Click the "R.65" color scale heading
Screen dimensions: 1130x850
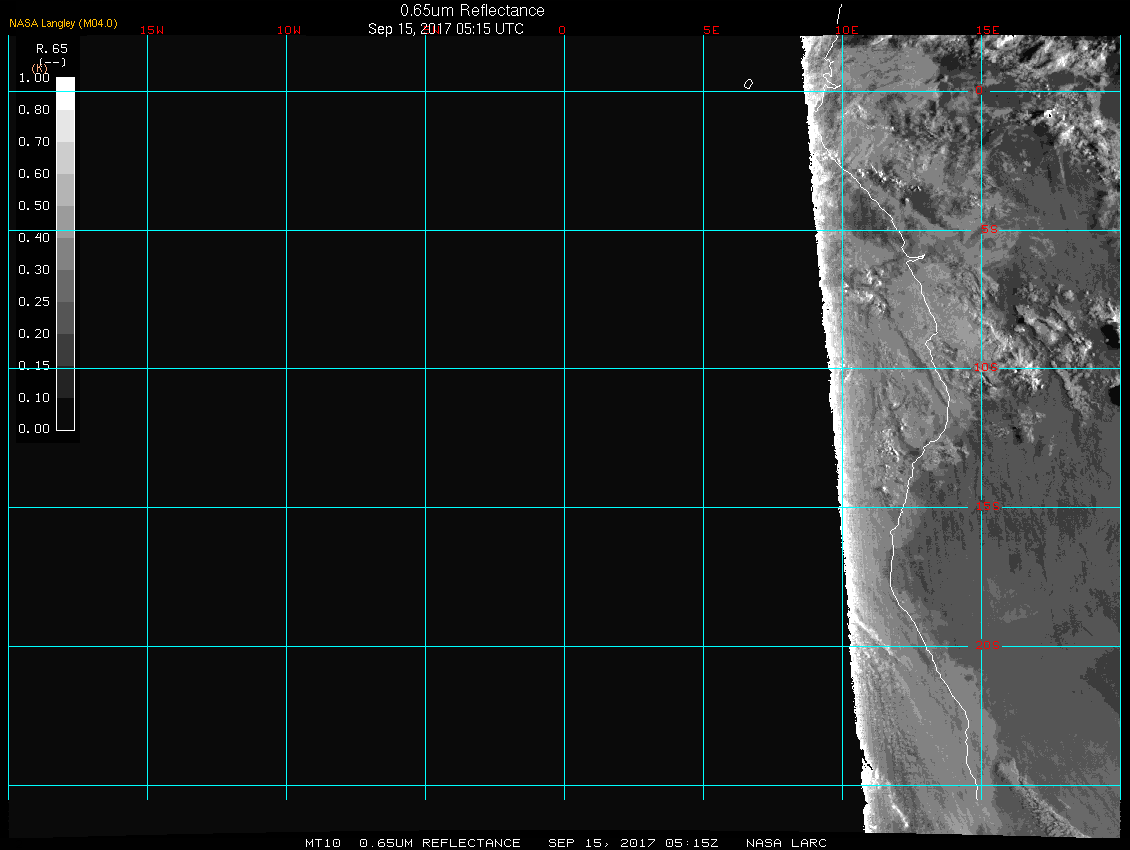52,48
